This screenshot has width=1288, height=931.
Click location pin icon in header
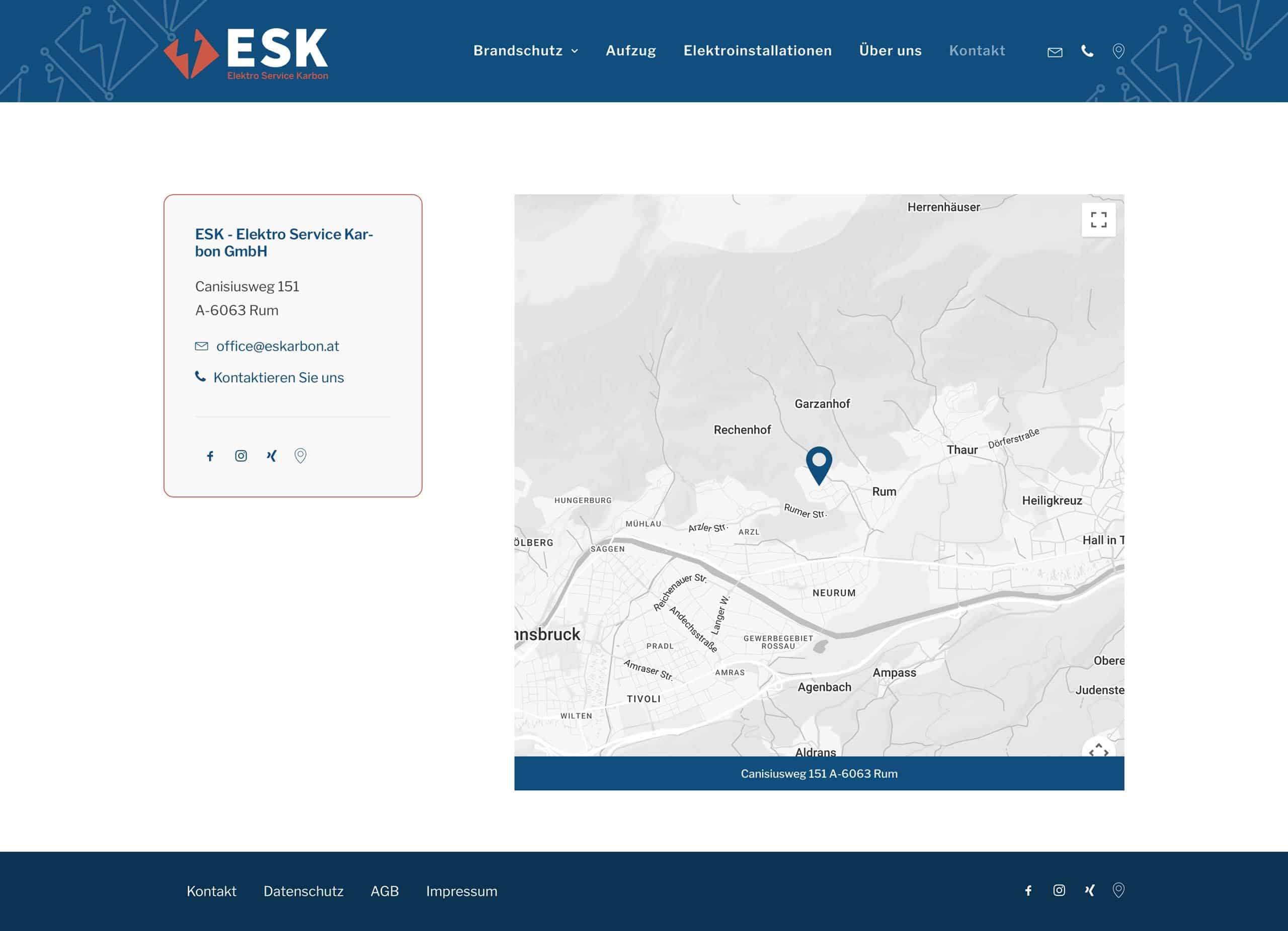(1118, 51)
